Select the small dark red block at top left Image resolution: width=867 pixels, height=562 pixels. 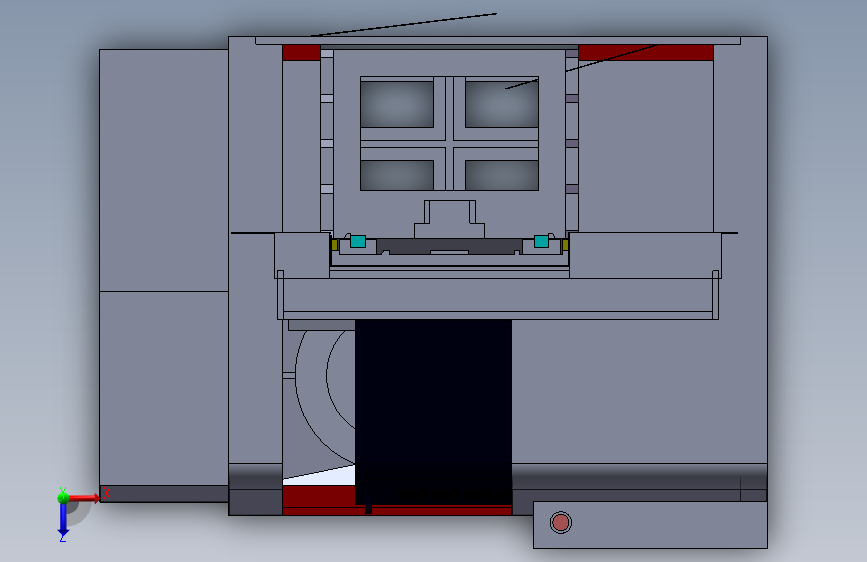(x=301, y=53)
